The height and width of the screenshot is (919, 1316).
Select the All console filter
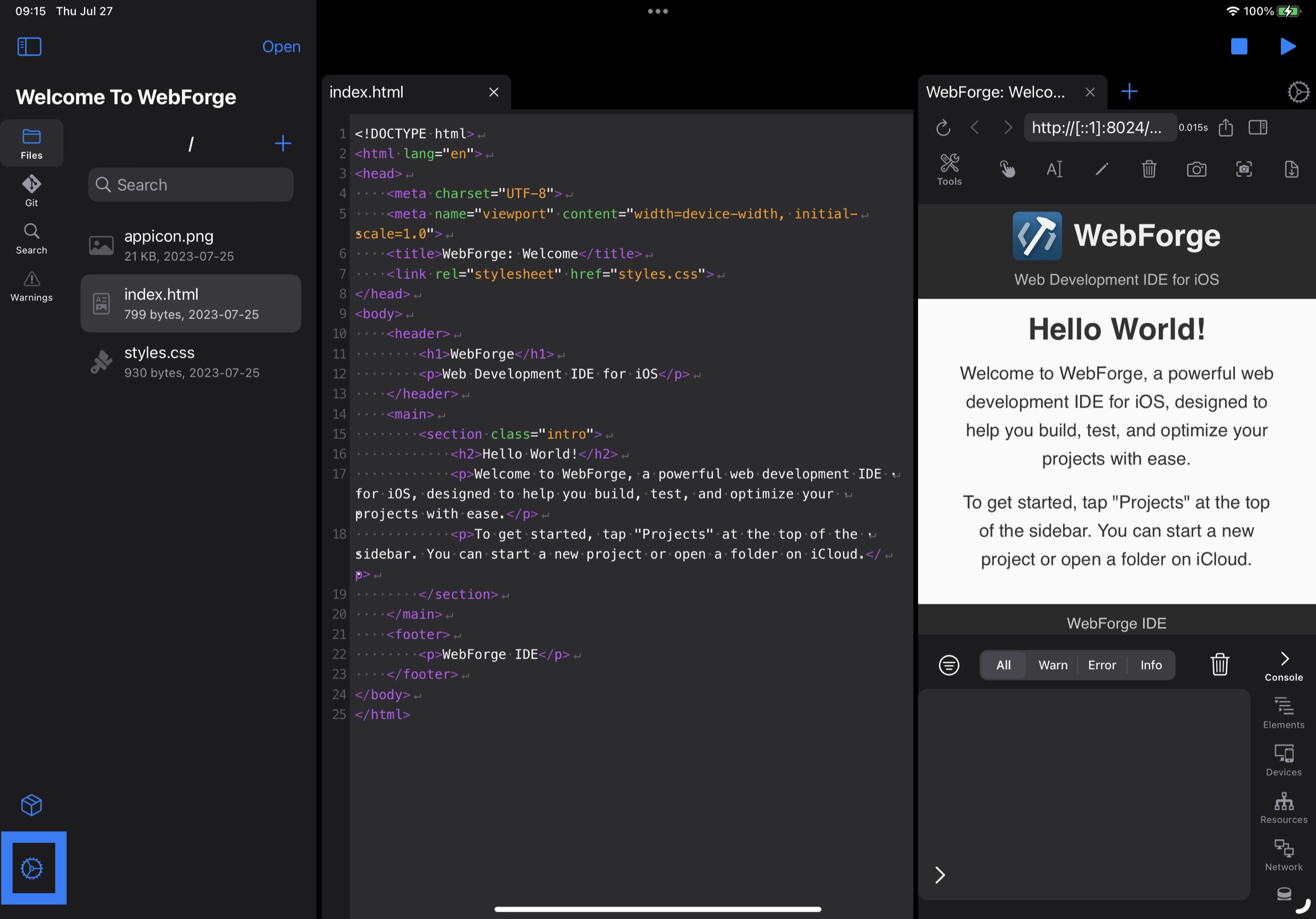1003,665
